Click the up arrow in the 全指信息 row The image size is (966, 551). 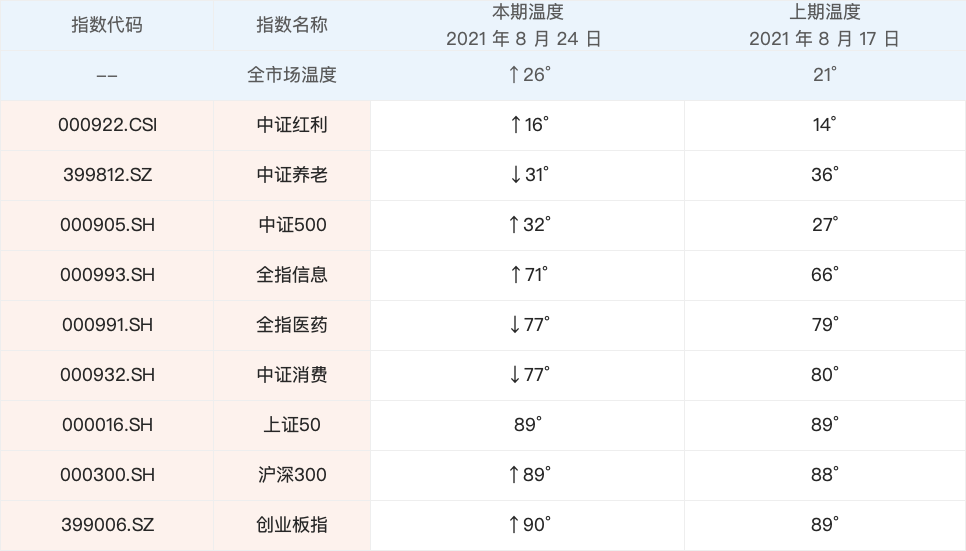tap(515, 275)
